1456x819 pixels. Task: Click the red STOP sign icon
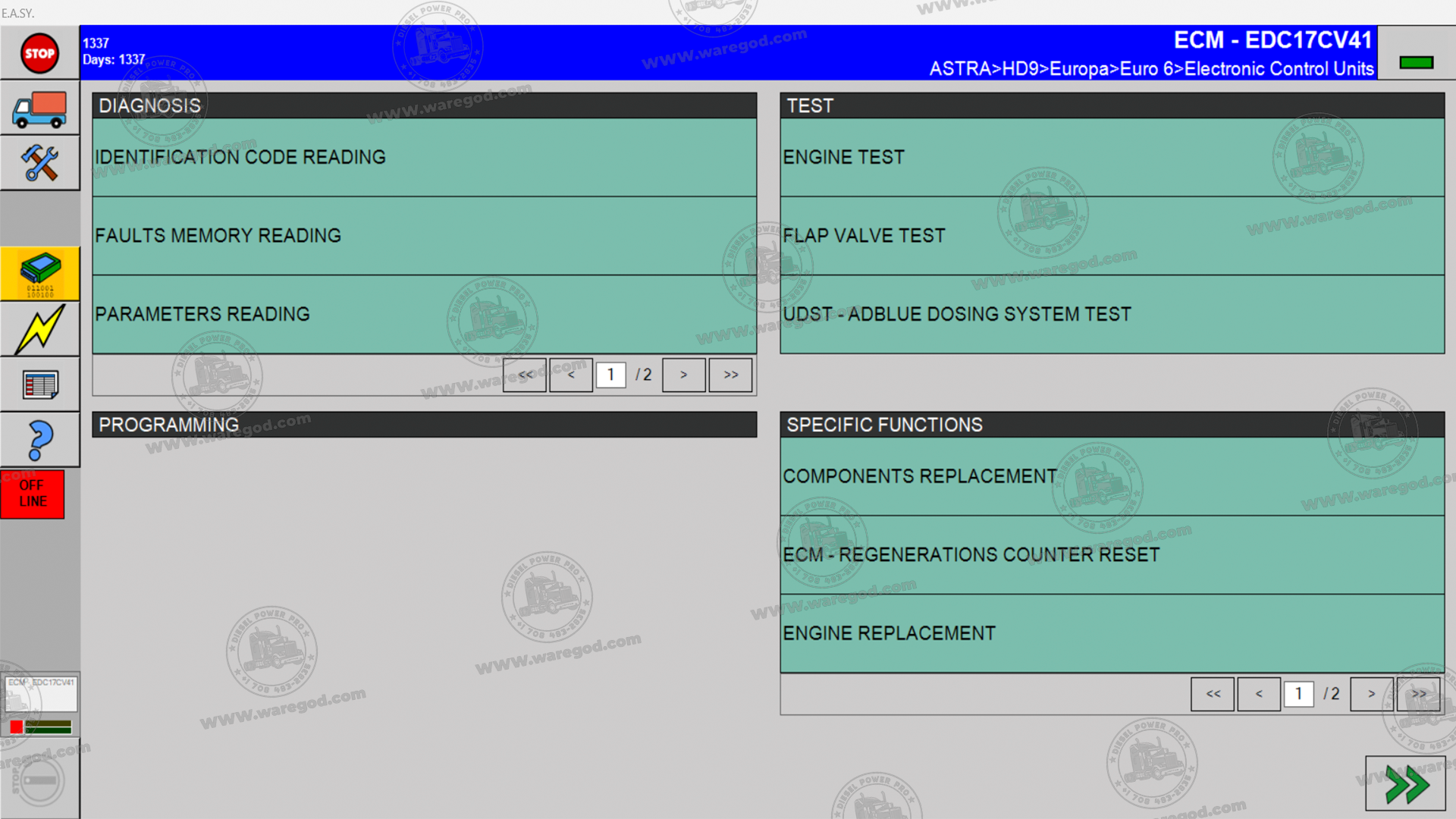pos(39,53)
